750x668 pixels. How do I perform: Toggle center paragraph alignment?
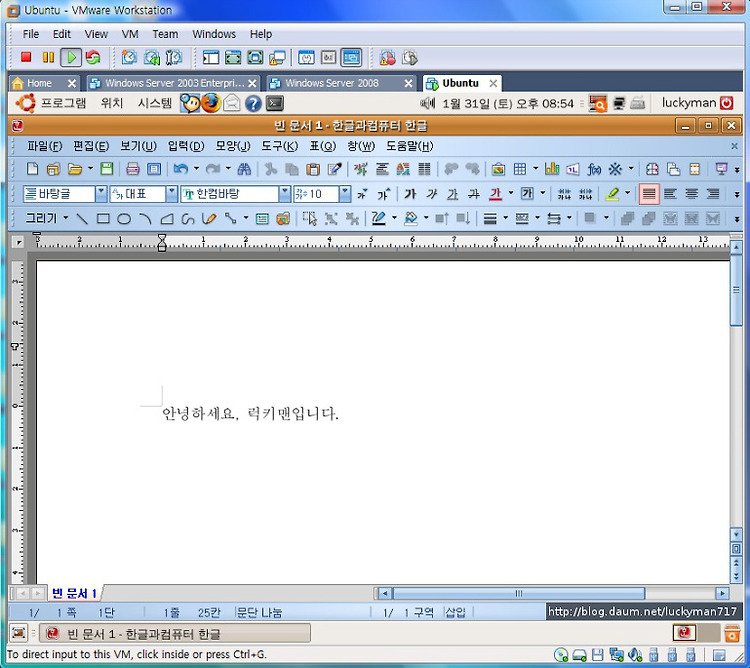691,194
